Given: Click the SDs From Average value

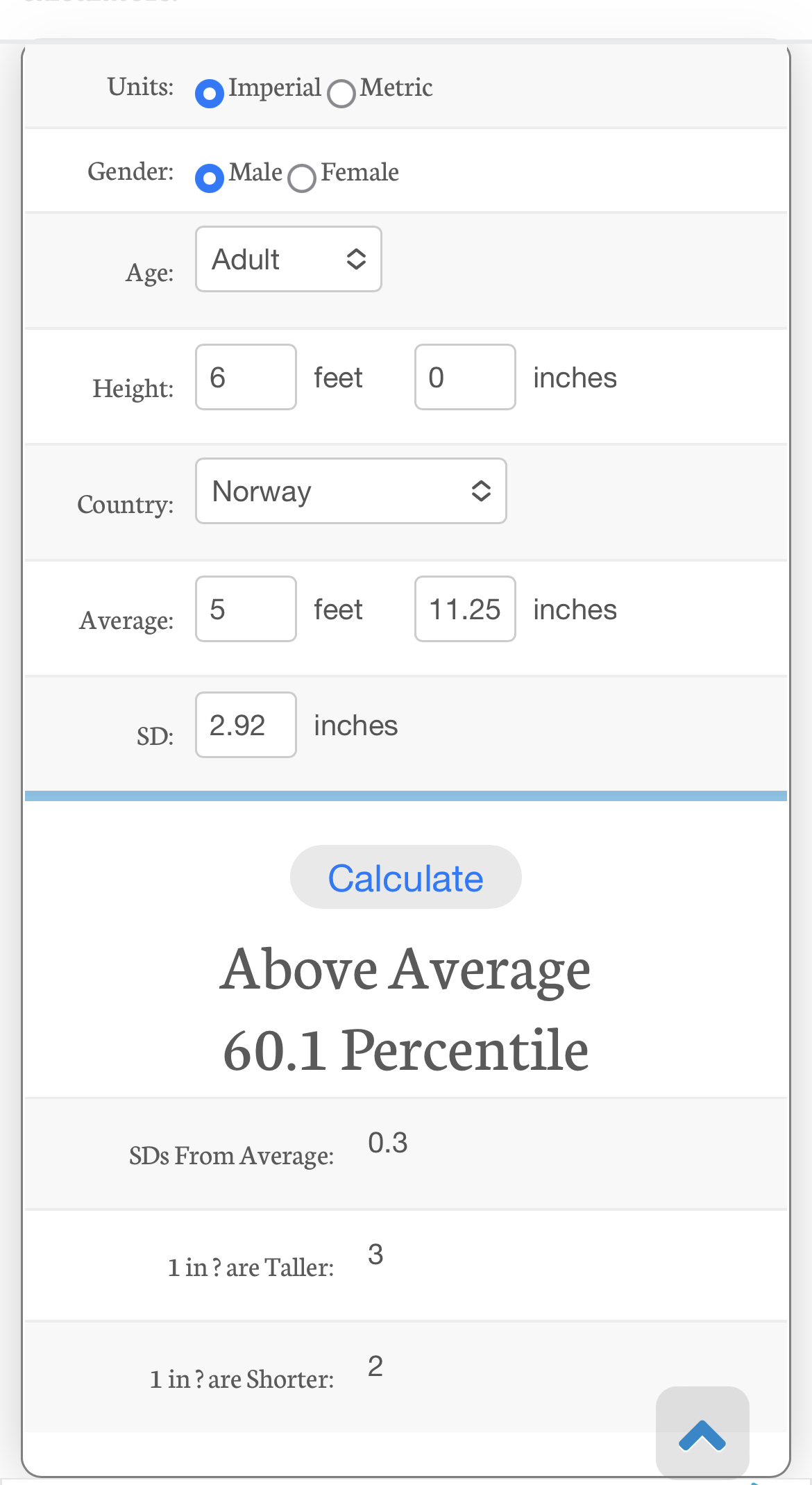Looking at the screenshot, I should [x=388, y=1143].
